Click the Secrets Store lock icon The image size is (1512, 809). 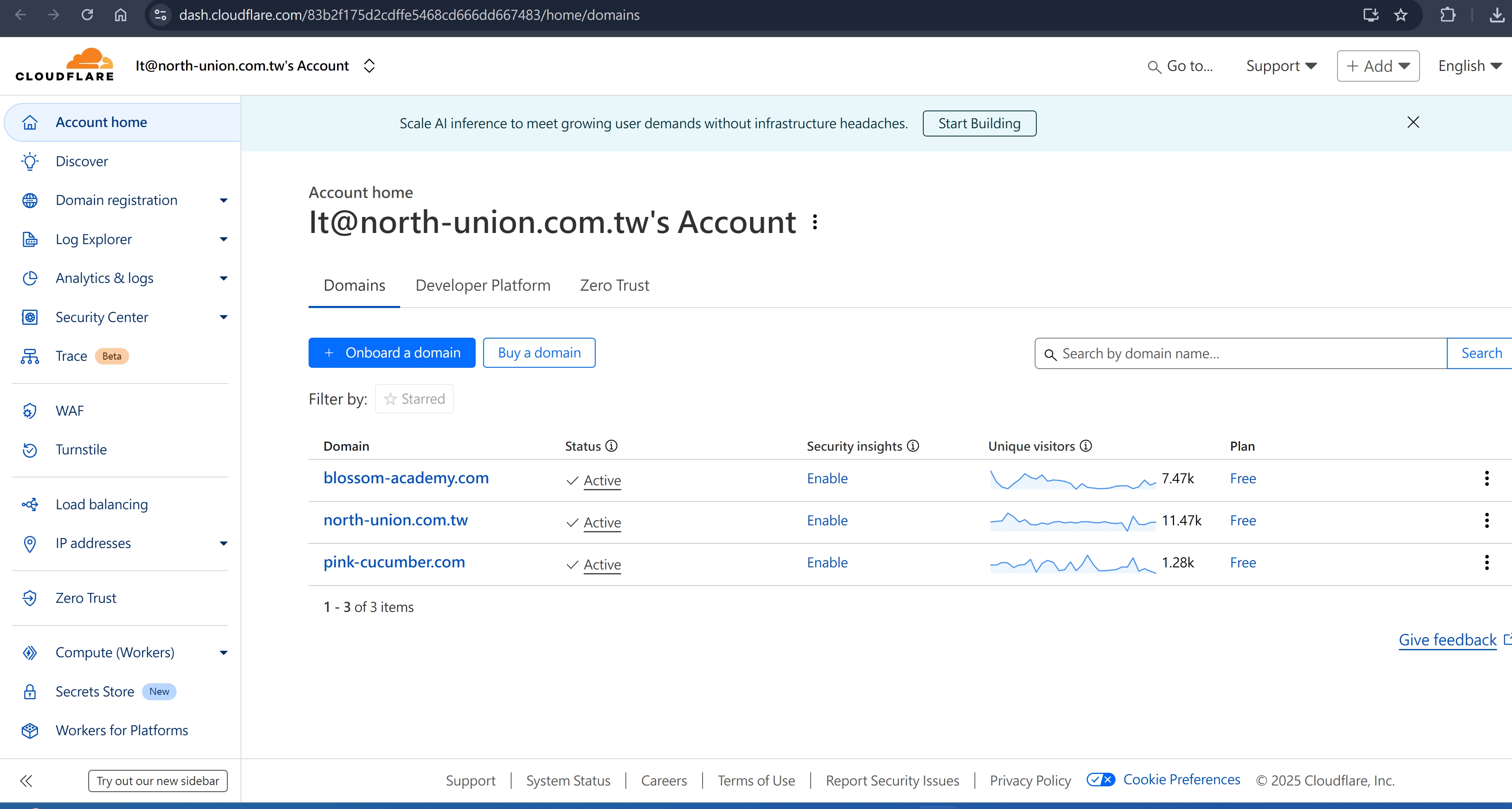click(30, 691)
